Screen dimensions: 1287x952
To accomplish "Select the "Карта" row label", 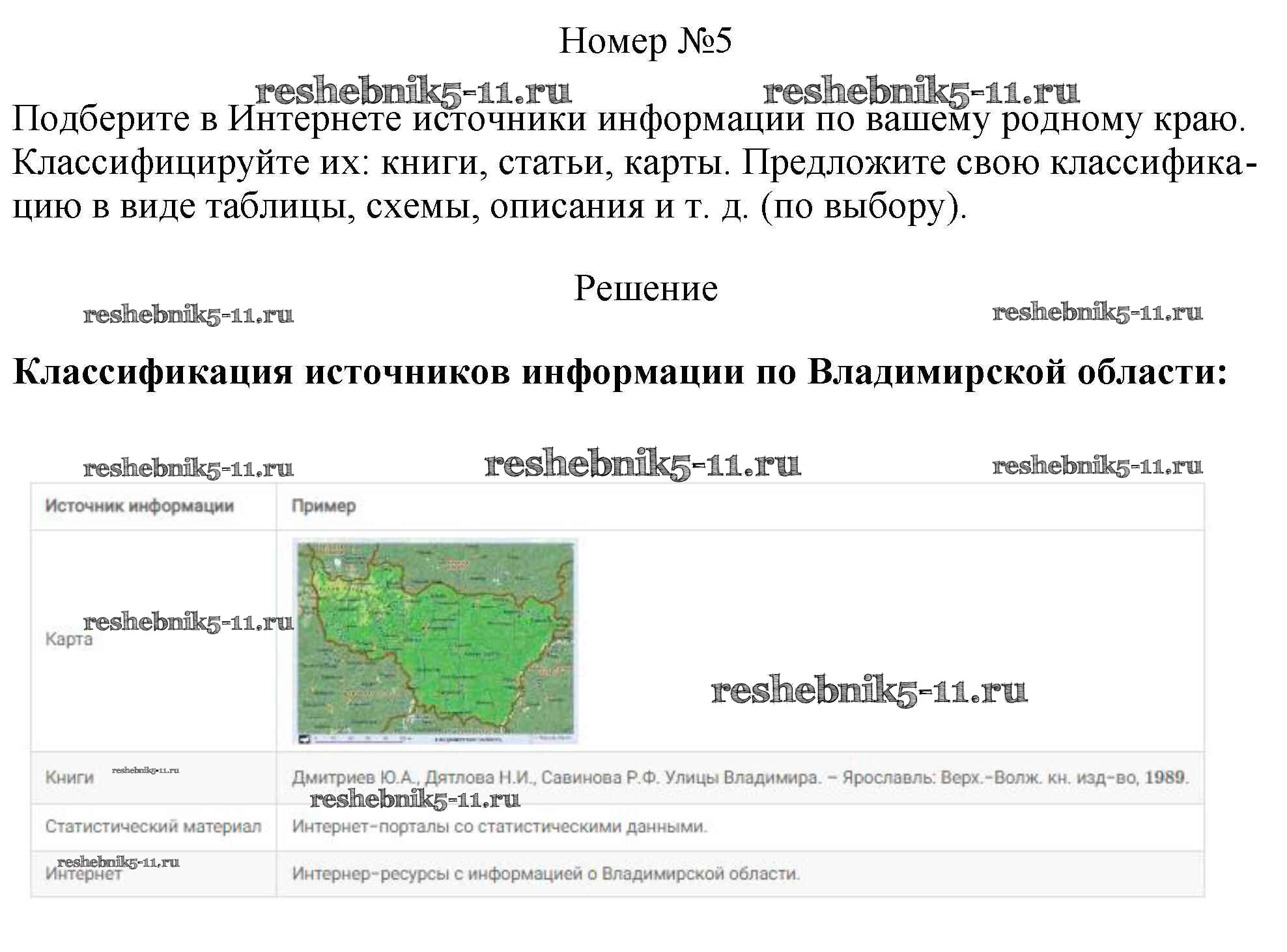I will click(x=68, y=639).
